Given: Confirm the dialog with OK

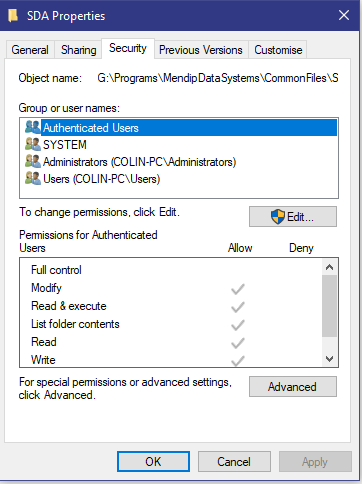Looking at the screenshot, I should (x=153, y=462).
